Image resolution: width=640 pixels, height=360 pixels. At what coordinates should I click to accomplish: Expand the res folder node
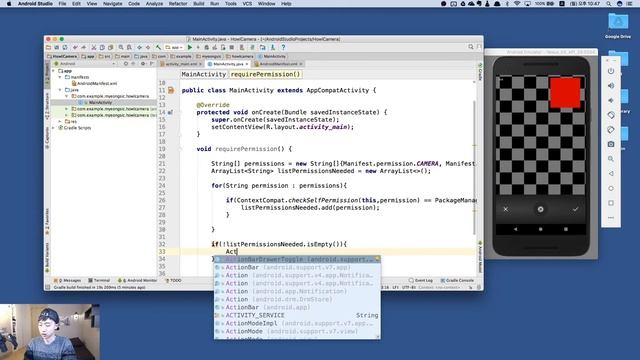[60, 122]
